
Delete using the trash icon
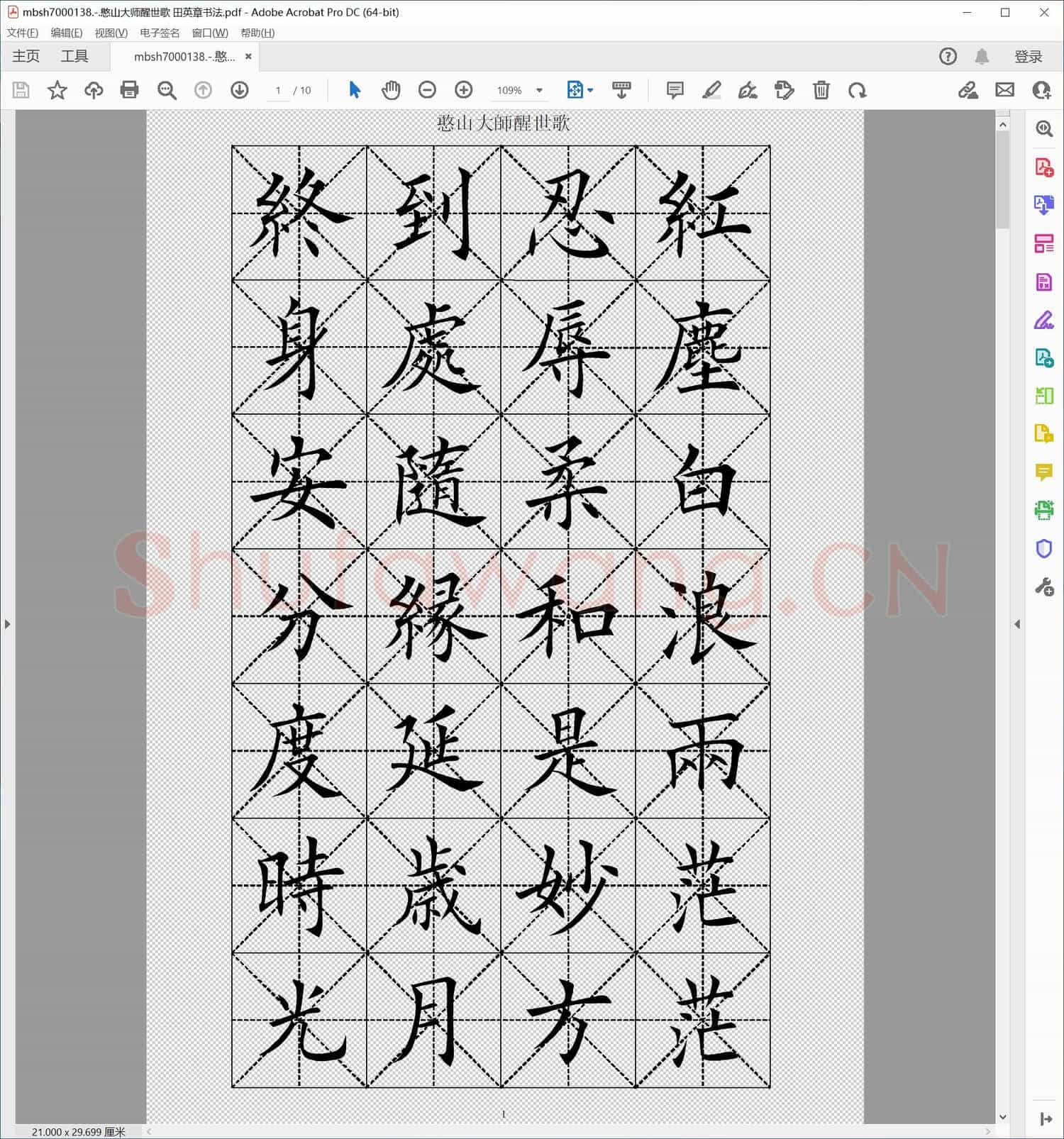pyautogui.click(x=821, y=90)
